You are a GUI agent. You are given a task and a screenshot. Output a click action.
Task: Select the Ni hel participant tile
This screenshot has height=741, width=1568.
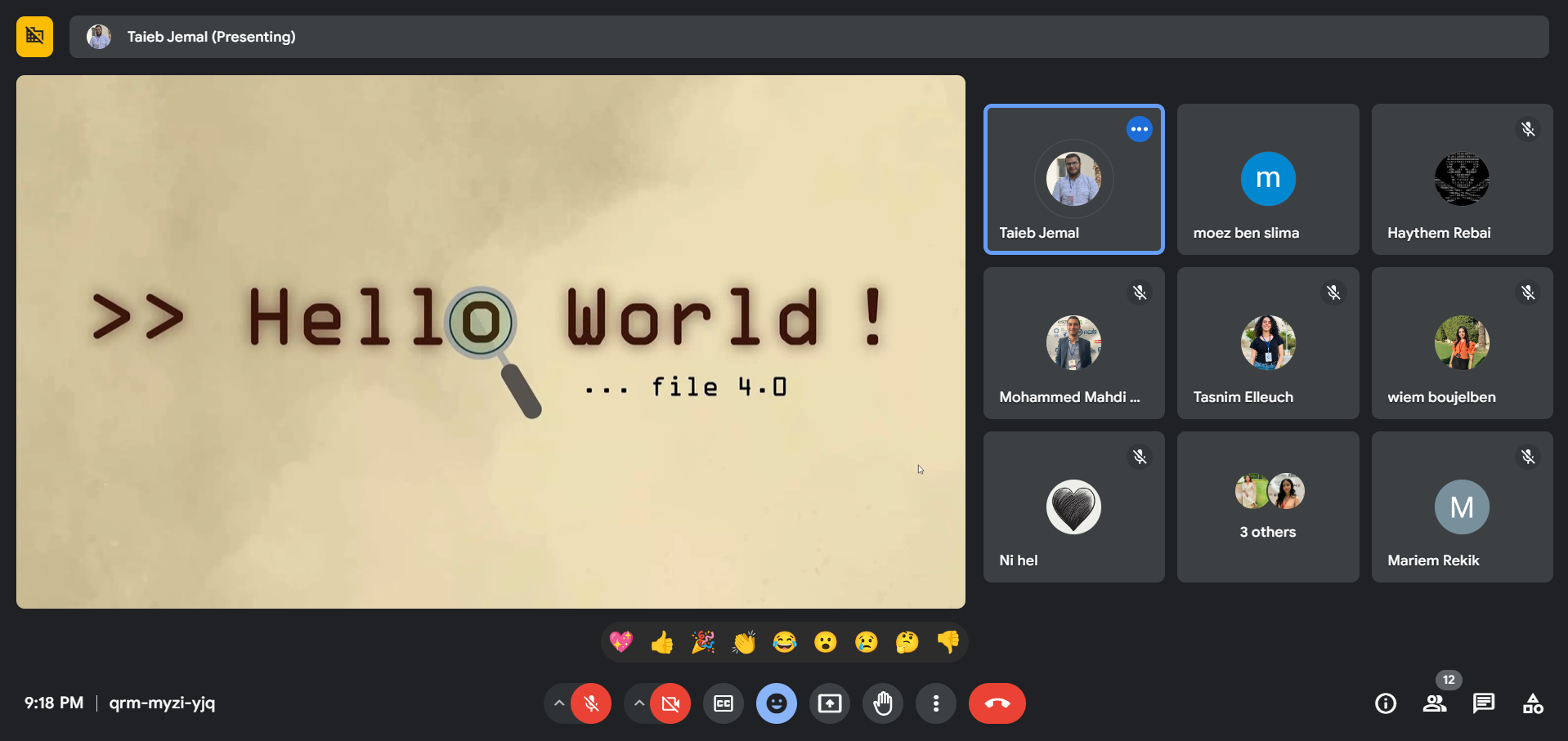click(1073, 507)
